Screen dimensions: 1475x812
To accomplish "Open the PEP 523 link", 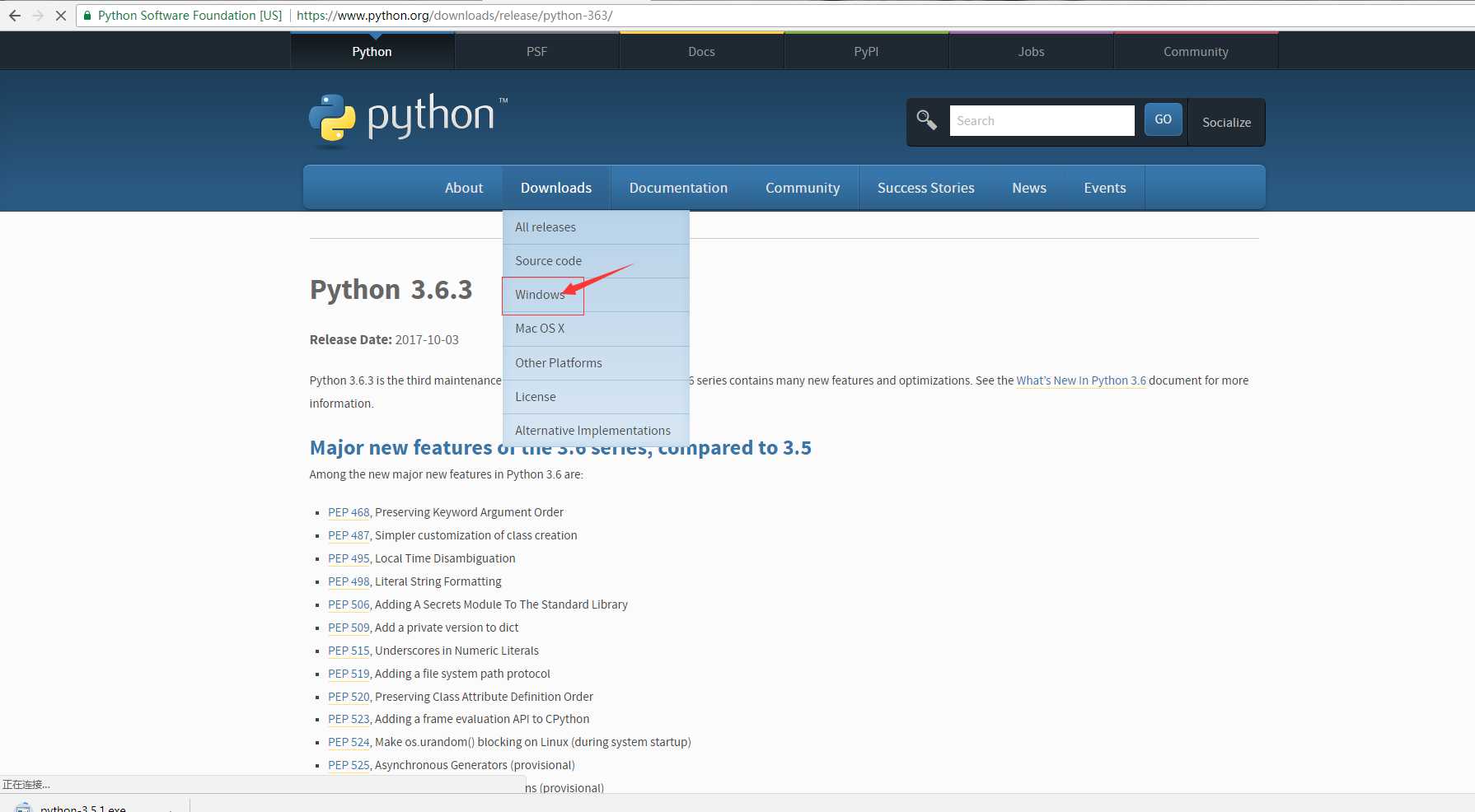I will 349,719.
